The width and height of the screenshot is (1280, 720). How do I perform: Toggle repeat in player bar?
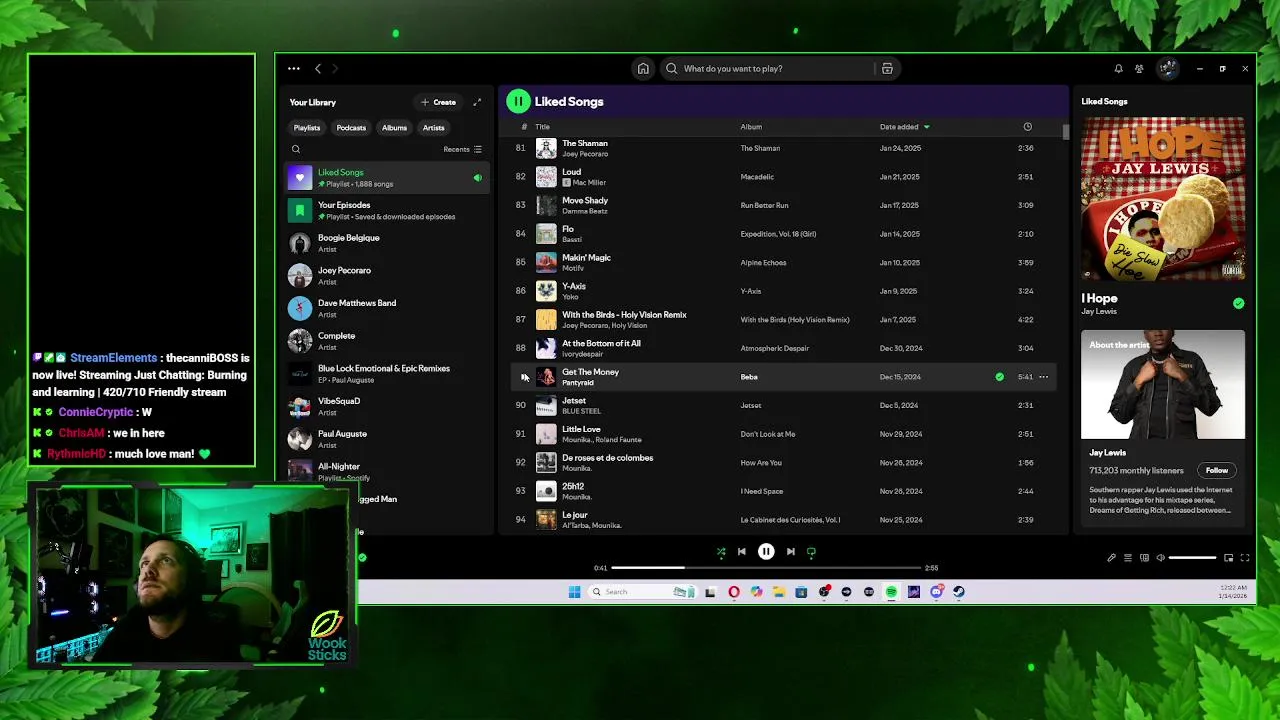pyautogui.click(x=811, y=552)
